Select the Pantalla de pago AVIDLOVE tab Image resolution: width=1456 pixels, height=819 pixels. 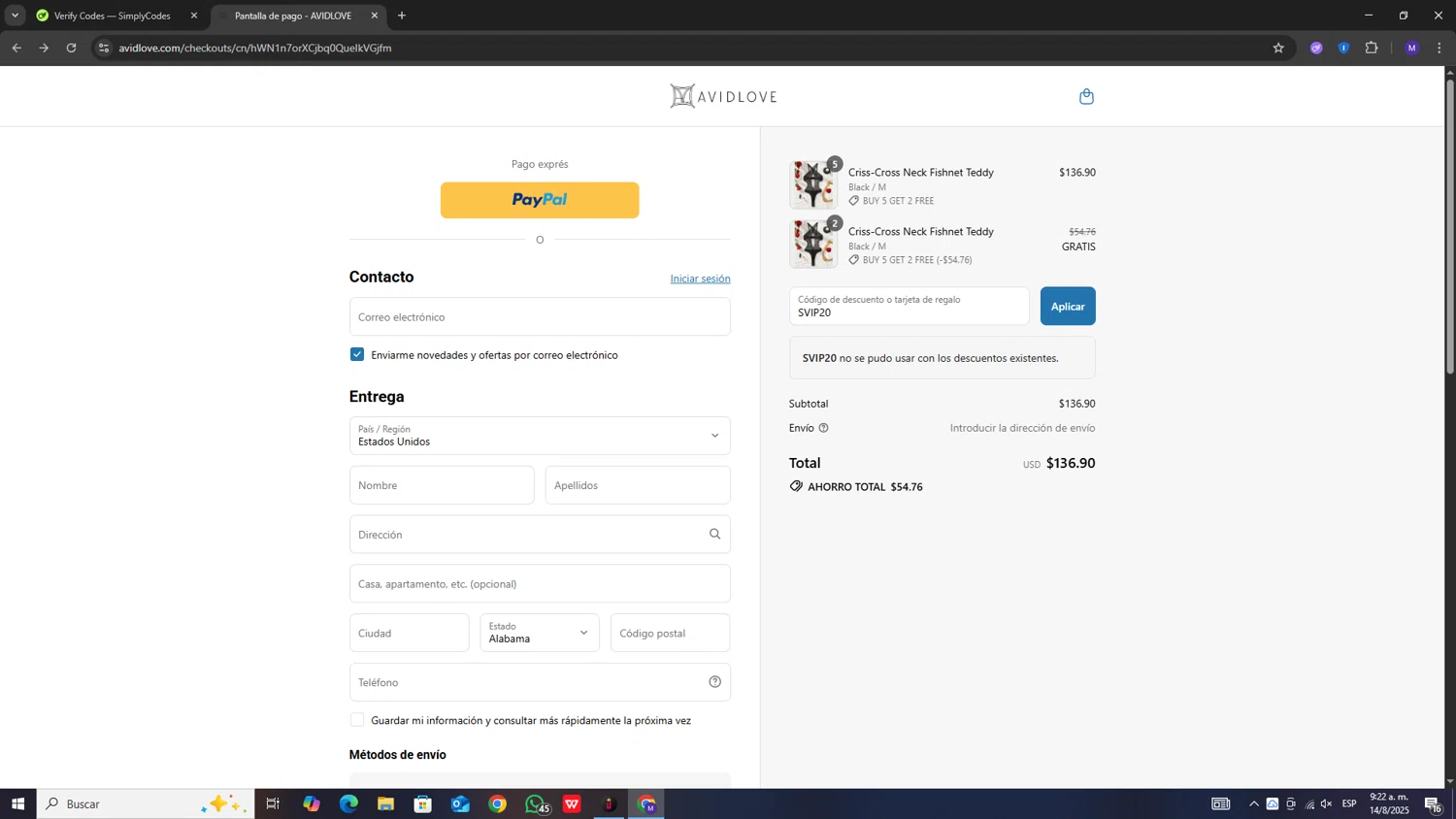tap(293, 16)
